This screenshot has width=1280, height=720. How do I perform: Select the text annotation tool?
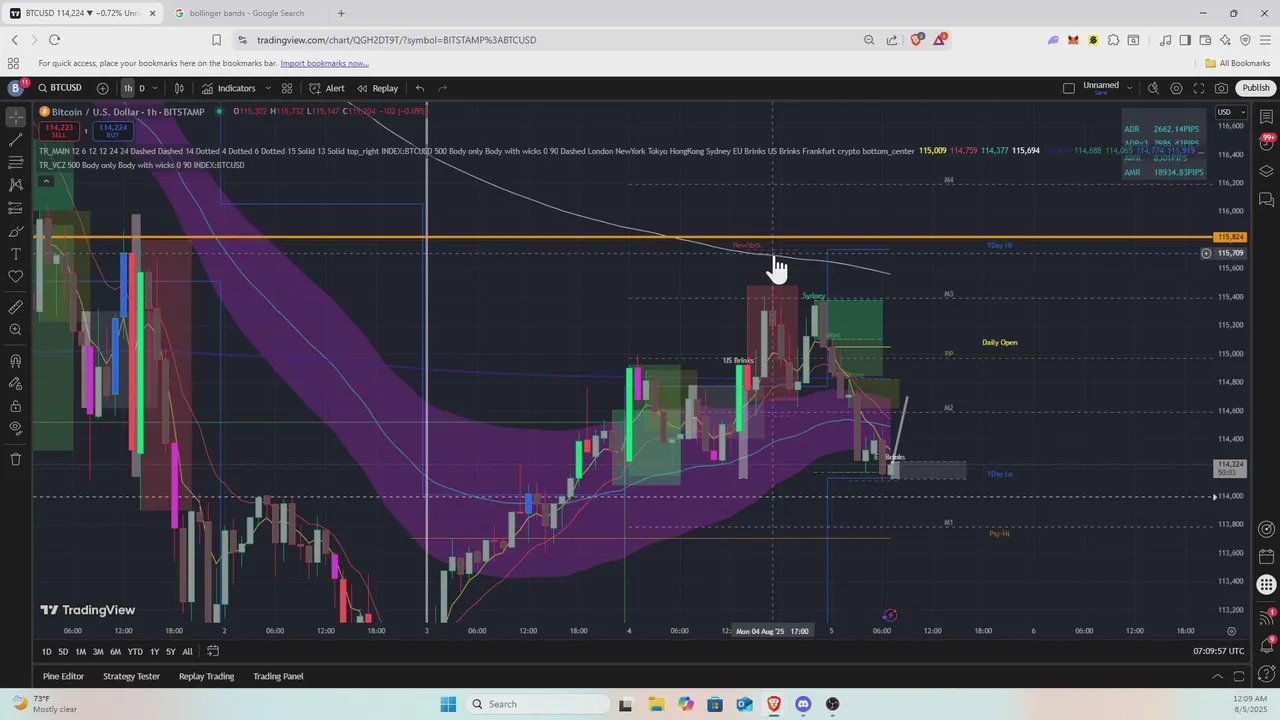15,254
